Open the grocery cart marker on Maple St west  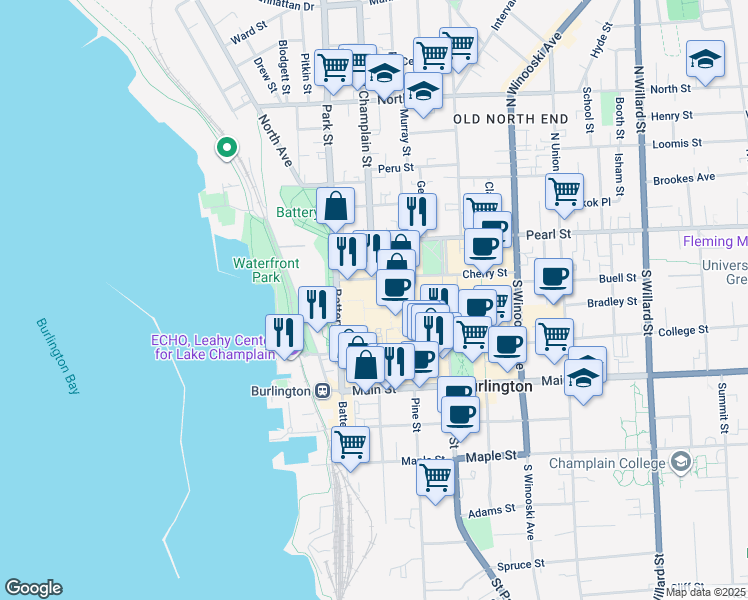click(x=351, y=446)
